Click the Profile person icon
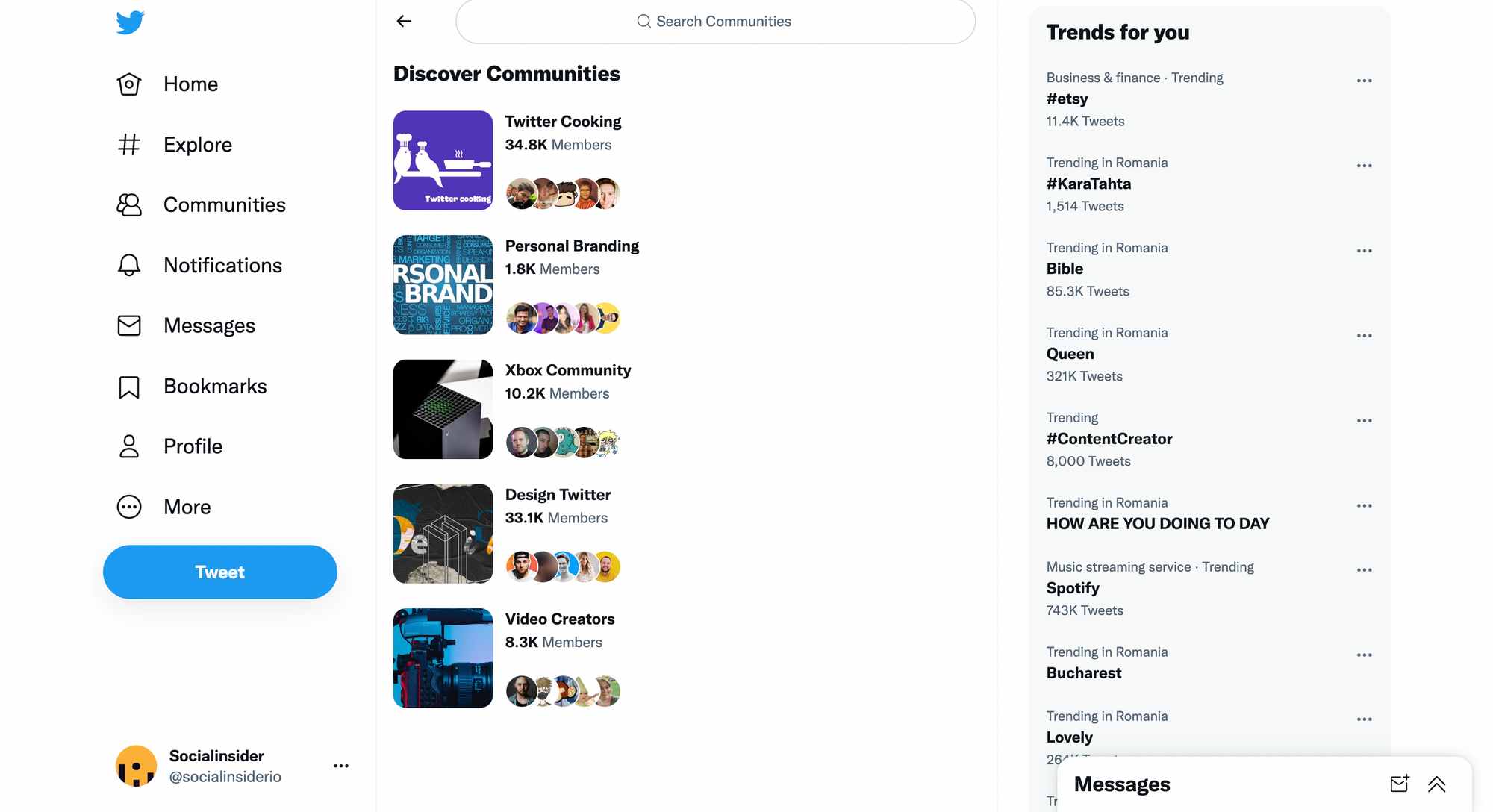 pos(129,446)
